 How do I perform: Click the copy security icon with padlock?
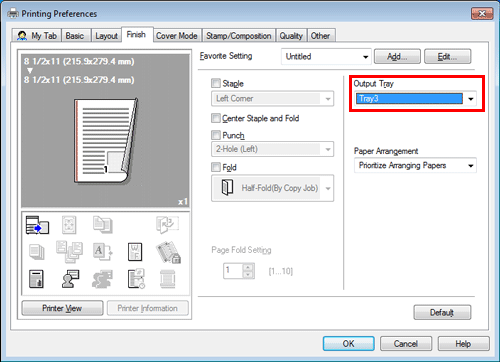click(168, 252)
